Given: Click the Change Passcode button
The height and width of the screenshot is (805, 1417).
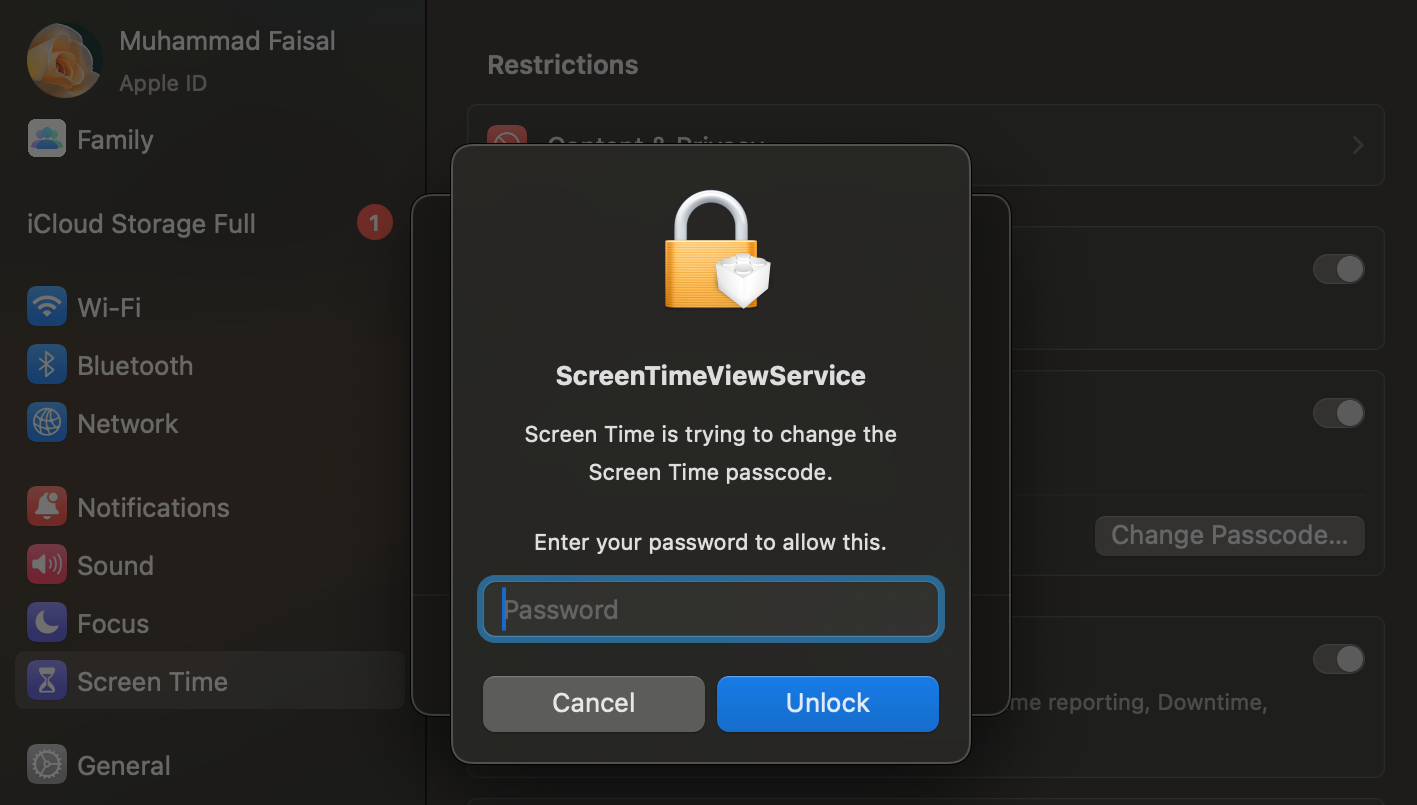Looking at the screenshot, I should click(1229, 535).
